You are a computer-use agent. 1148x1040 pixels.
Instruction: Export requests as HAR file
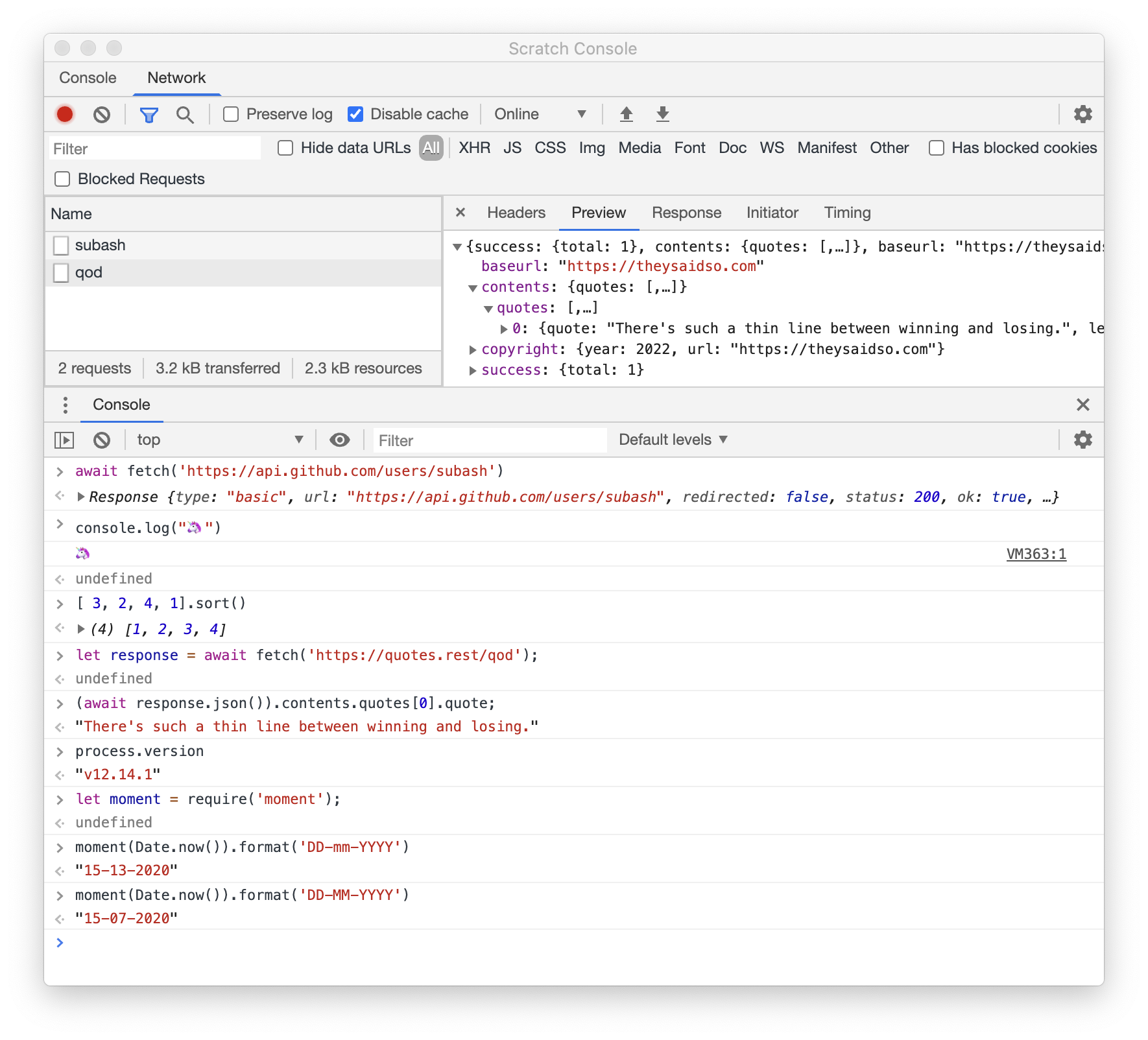point(662,113)
